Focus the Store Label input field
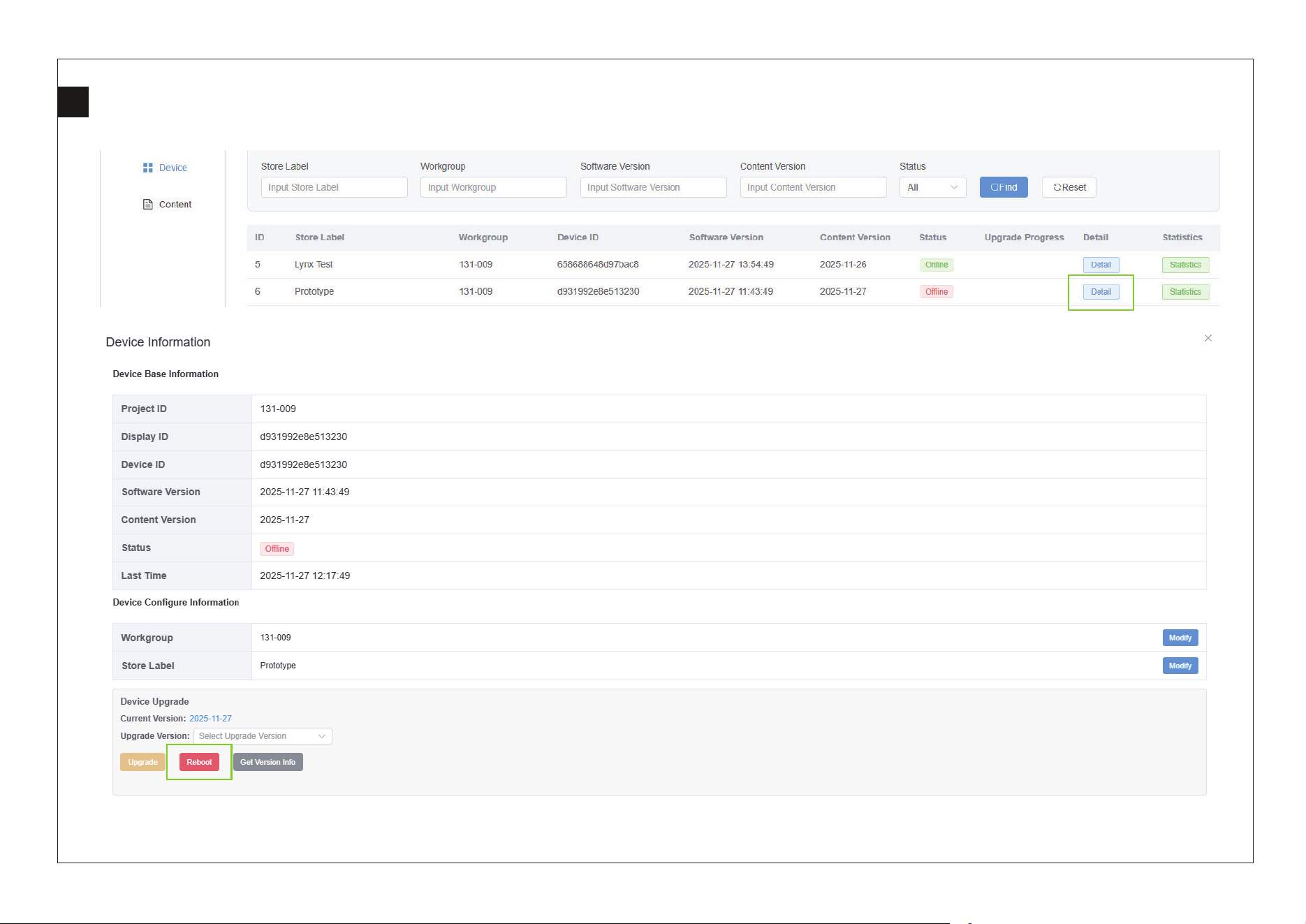1306x924 pixels. click(334, 187)
